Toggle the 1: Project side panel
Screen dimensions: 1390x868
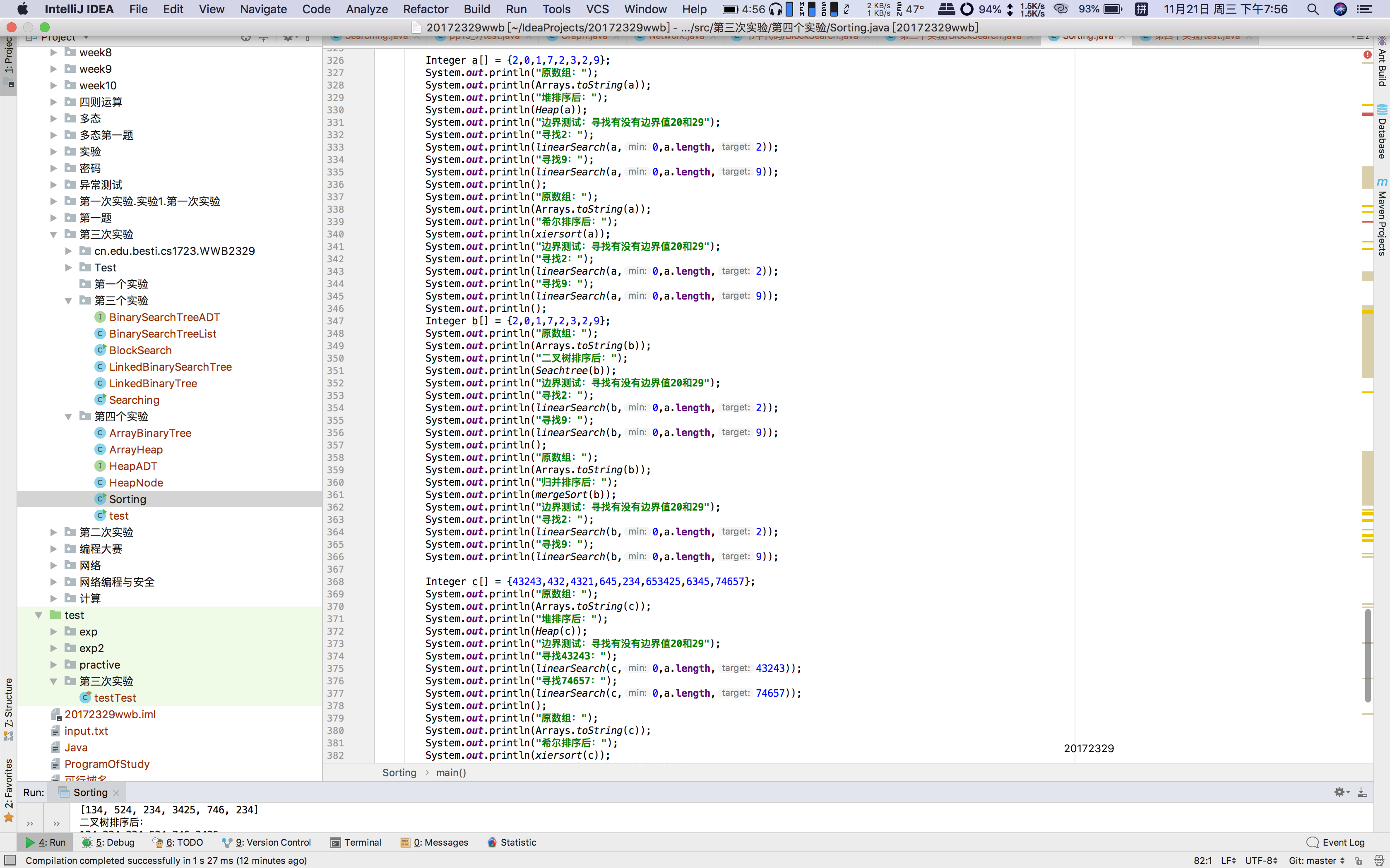tap(9, 63)
